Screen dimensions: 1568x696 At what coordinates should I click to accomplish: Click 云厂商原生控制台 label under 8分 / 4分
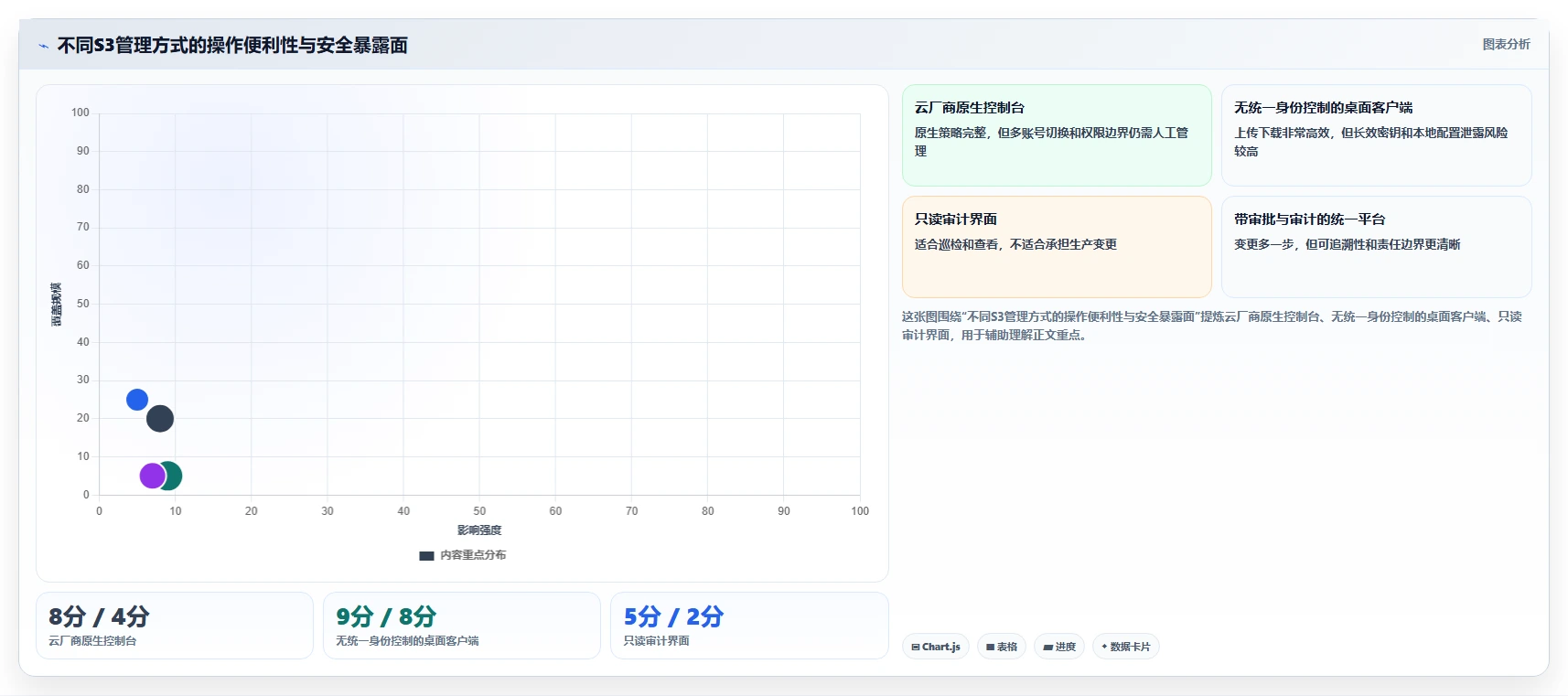tap(92, 641)
